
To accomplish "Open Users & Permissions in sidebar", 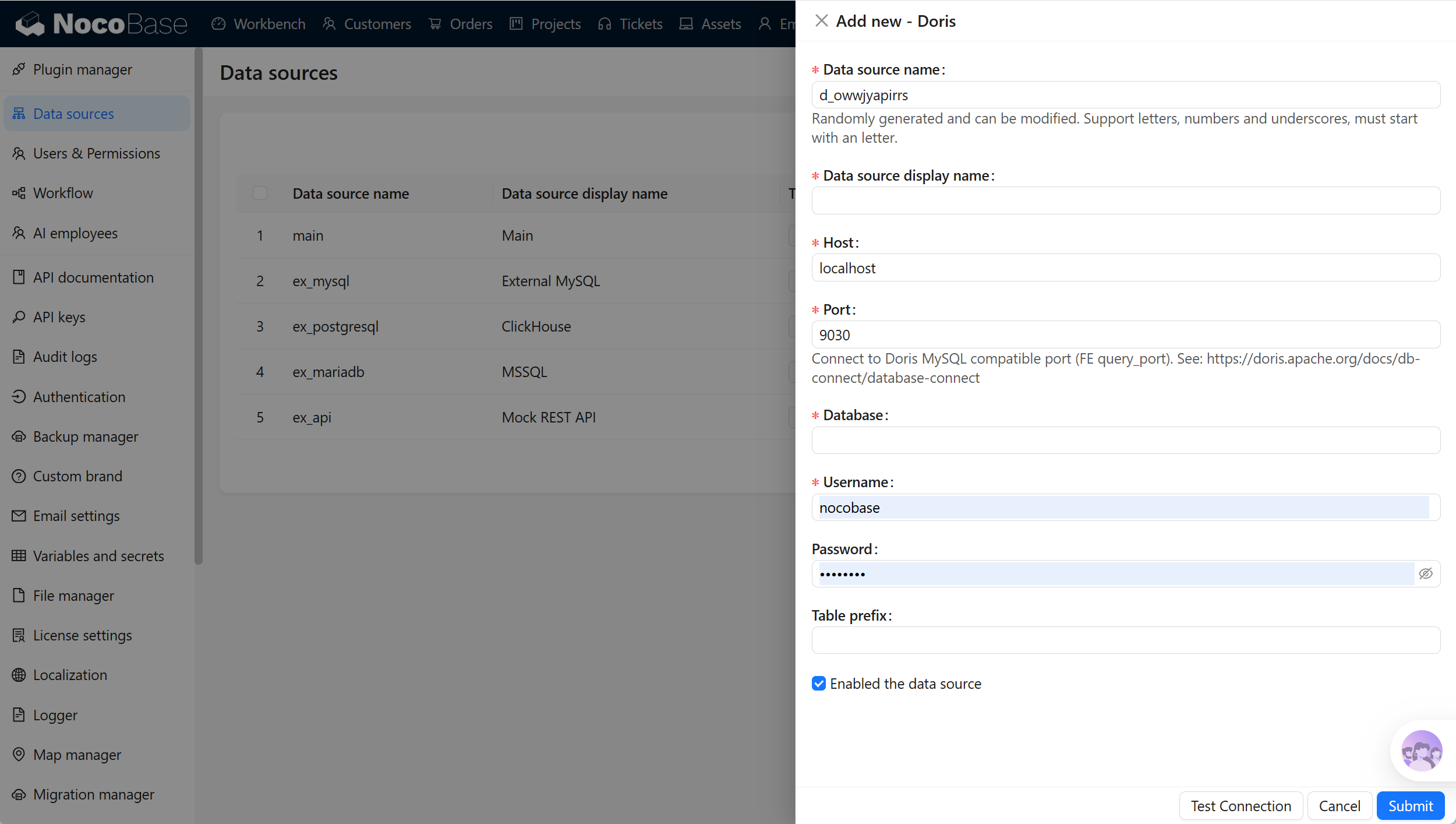I will tap(97, 153).
